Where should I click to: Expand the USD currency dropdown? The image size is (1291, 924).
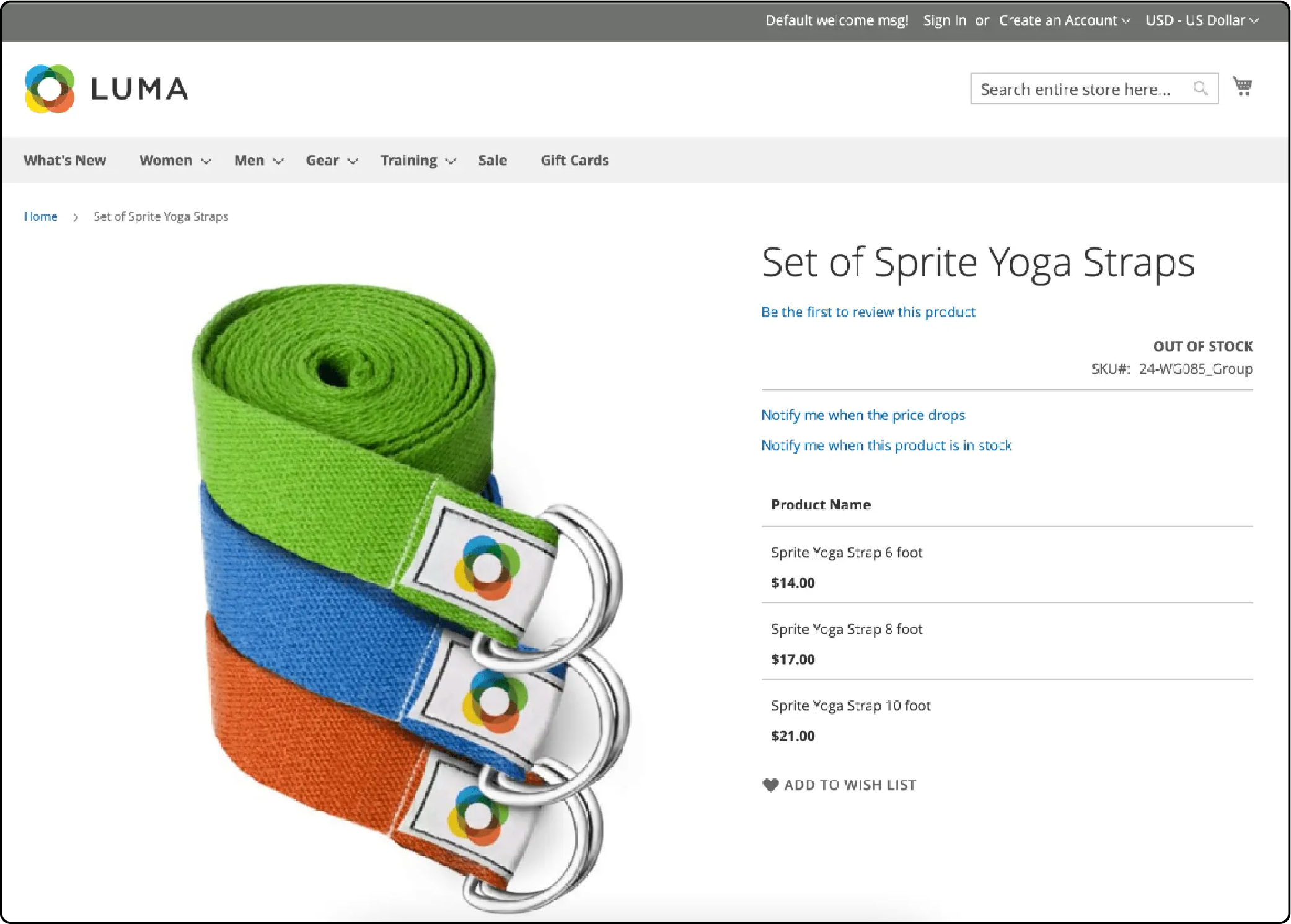(1200, 19)
